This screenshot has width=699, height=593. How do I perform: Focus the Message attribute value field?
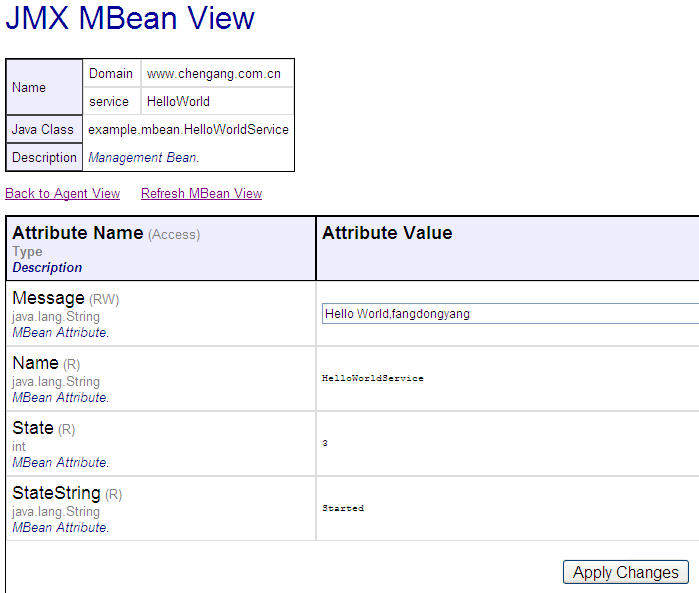(510, 313)
